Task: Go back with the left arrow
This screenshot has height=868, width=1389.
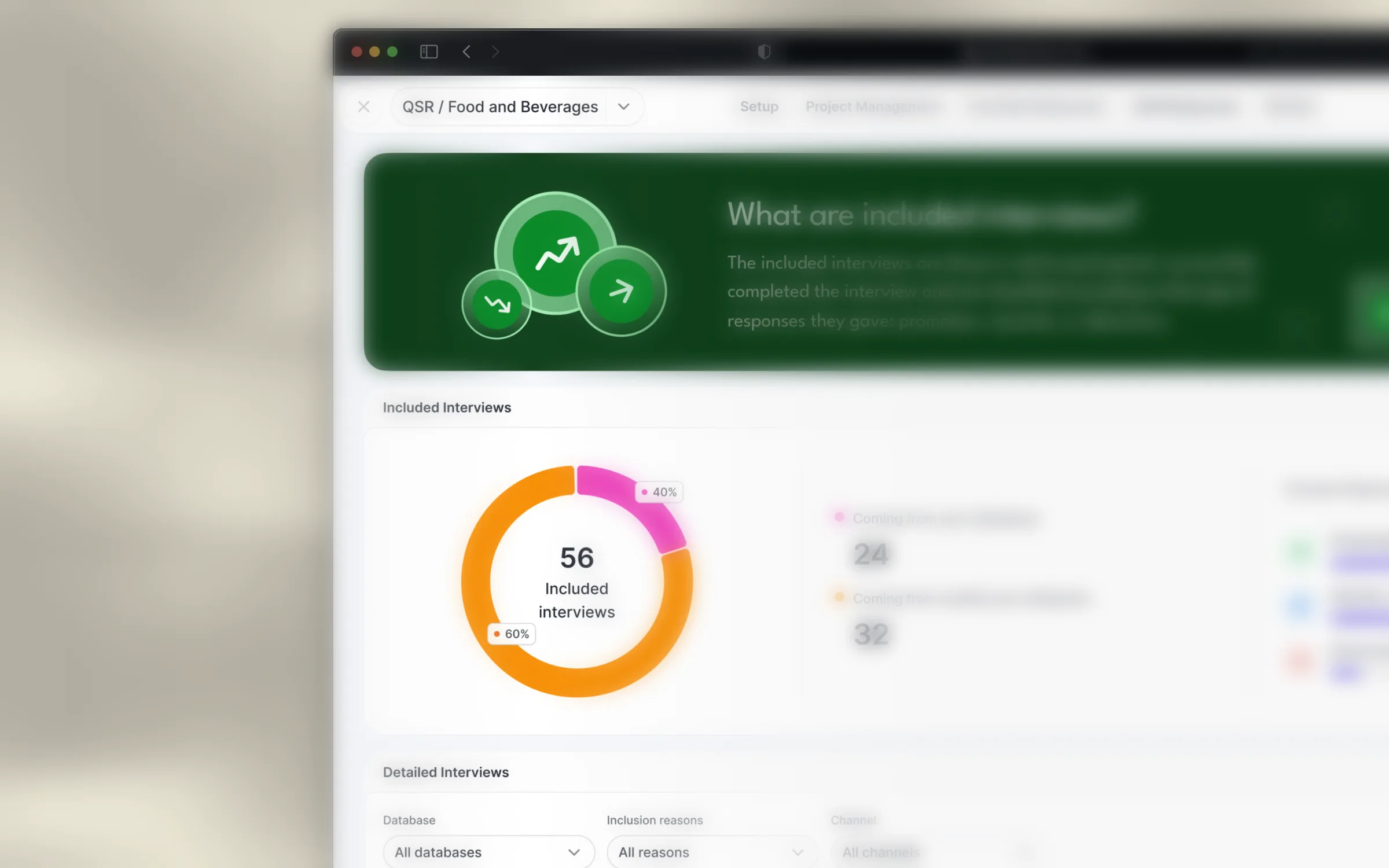Action: click(466, 52)
